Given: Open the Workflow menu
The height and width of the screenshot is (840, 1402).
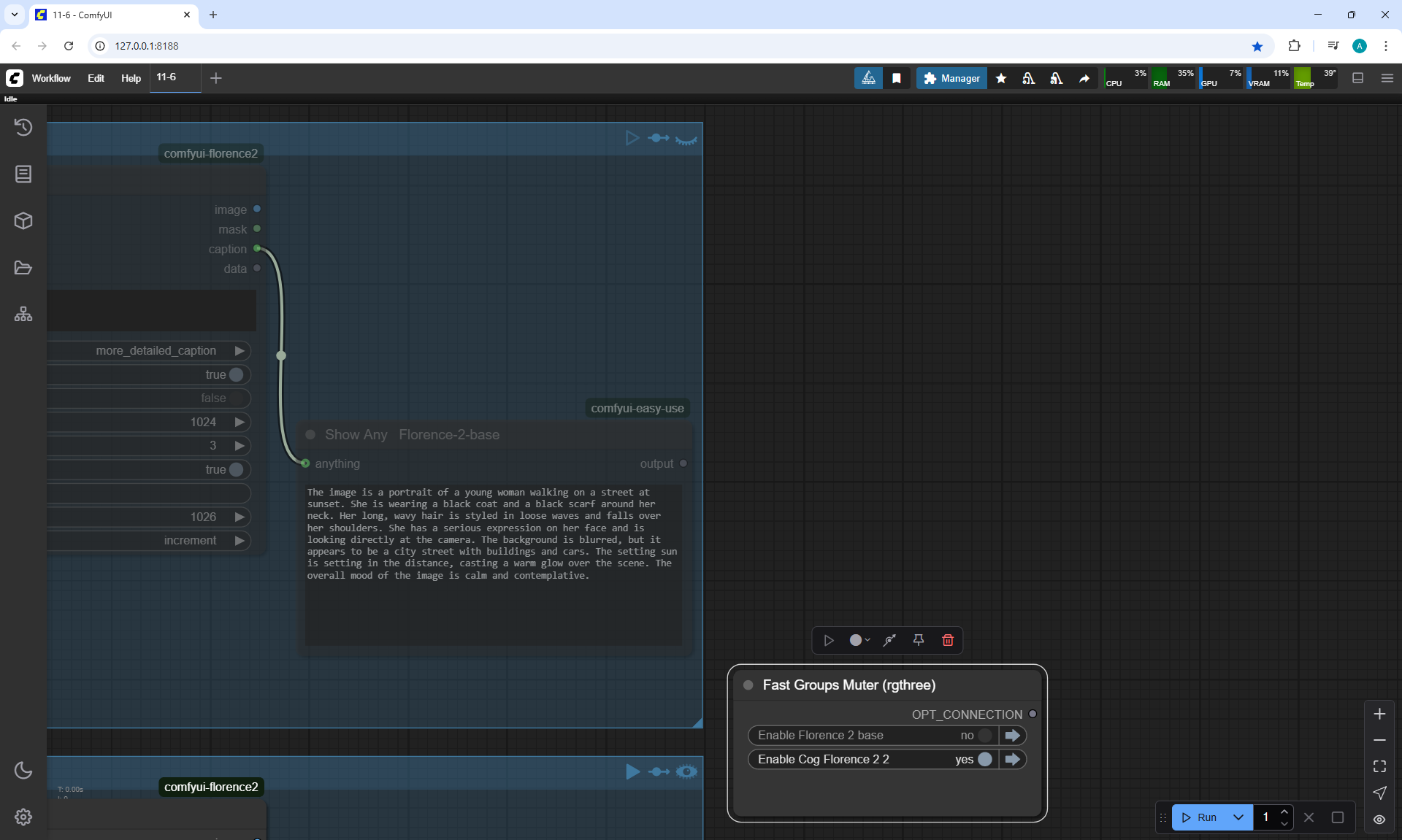Looking at the screenshot, I should 51,78.
